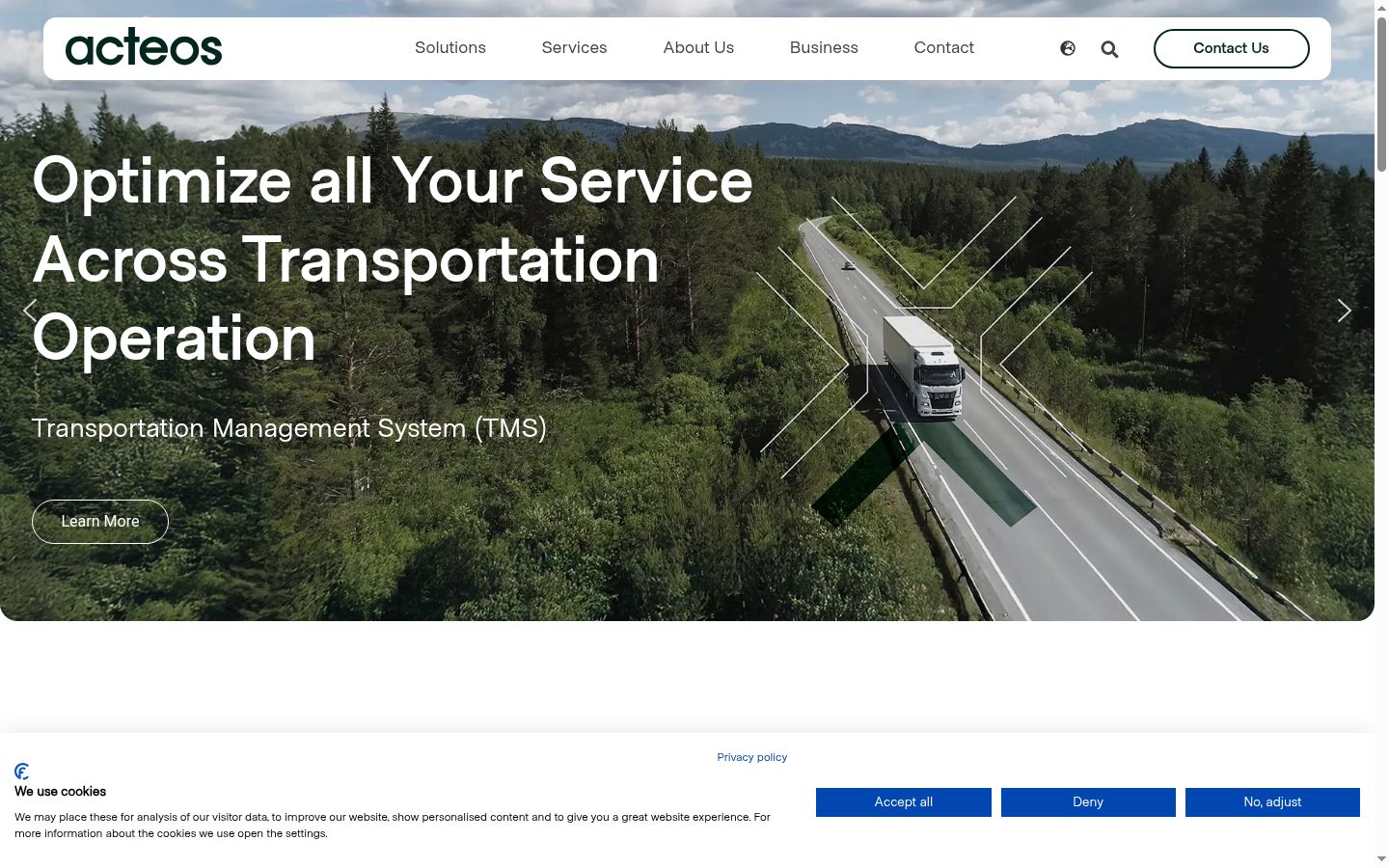Click the 'We use cookies' heading
Viewport: 1389px width, 868px height.
pos(60,792)
